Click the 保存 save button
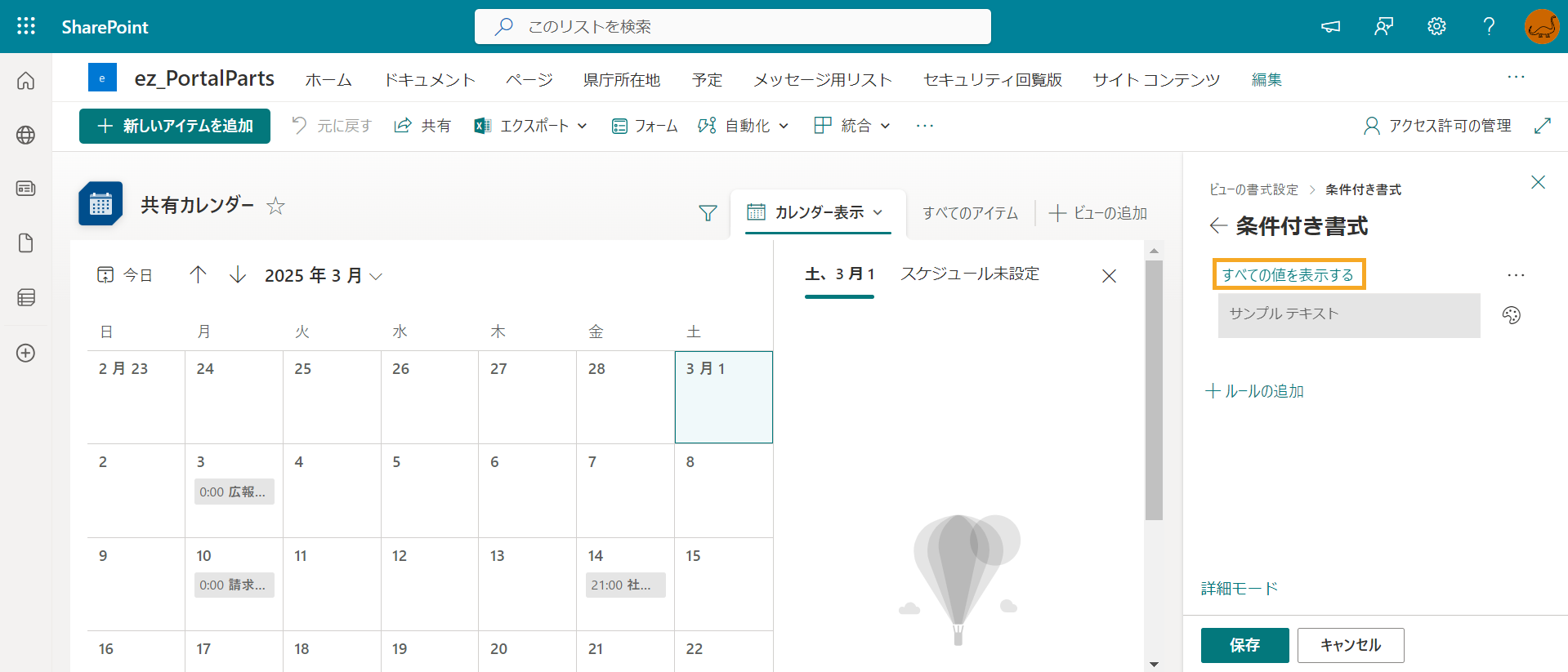 pos(1244,645)
